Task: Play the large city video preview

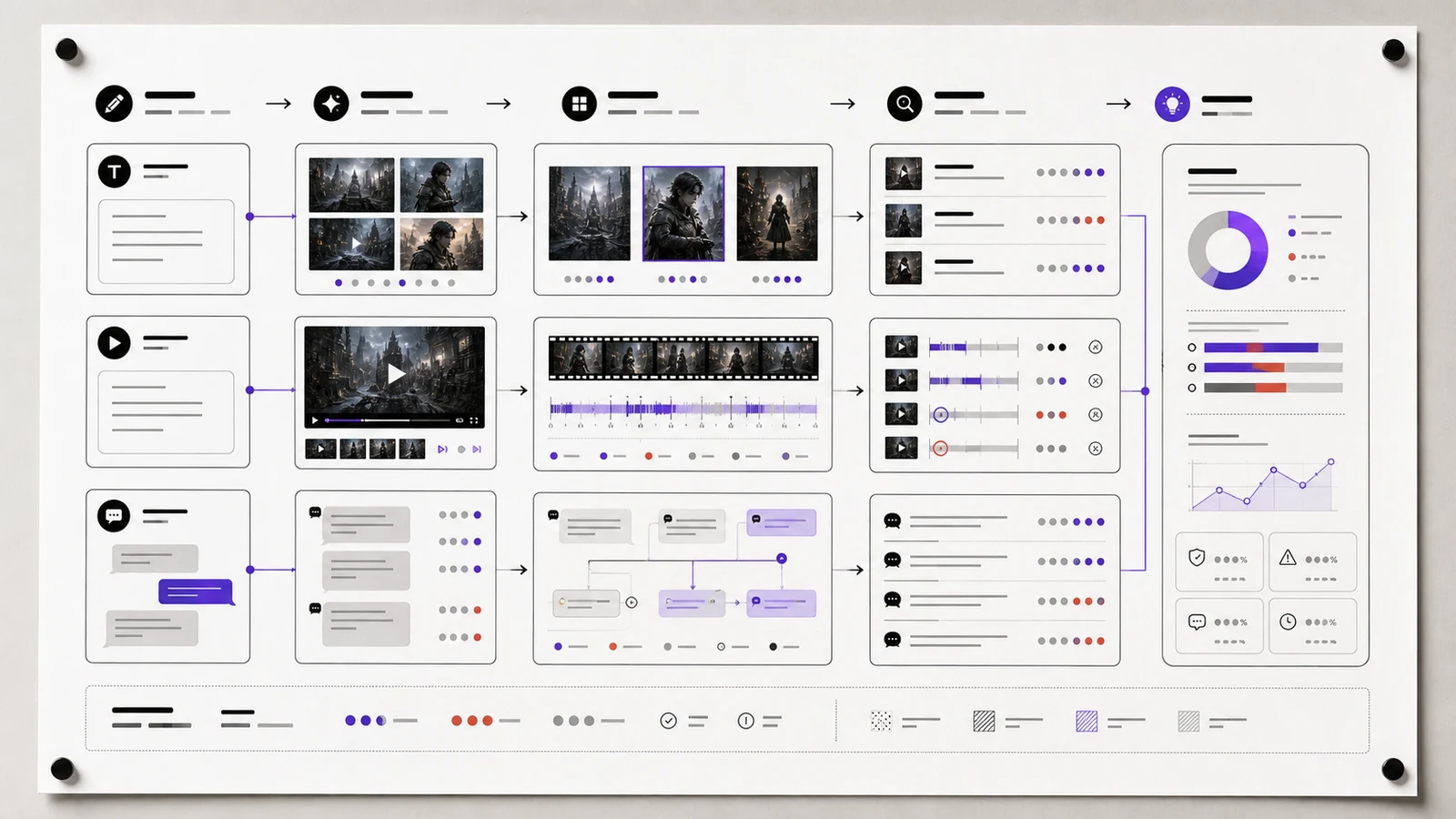Action: coord(395,374)
